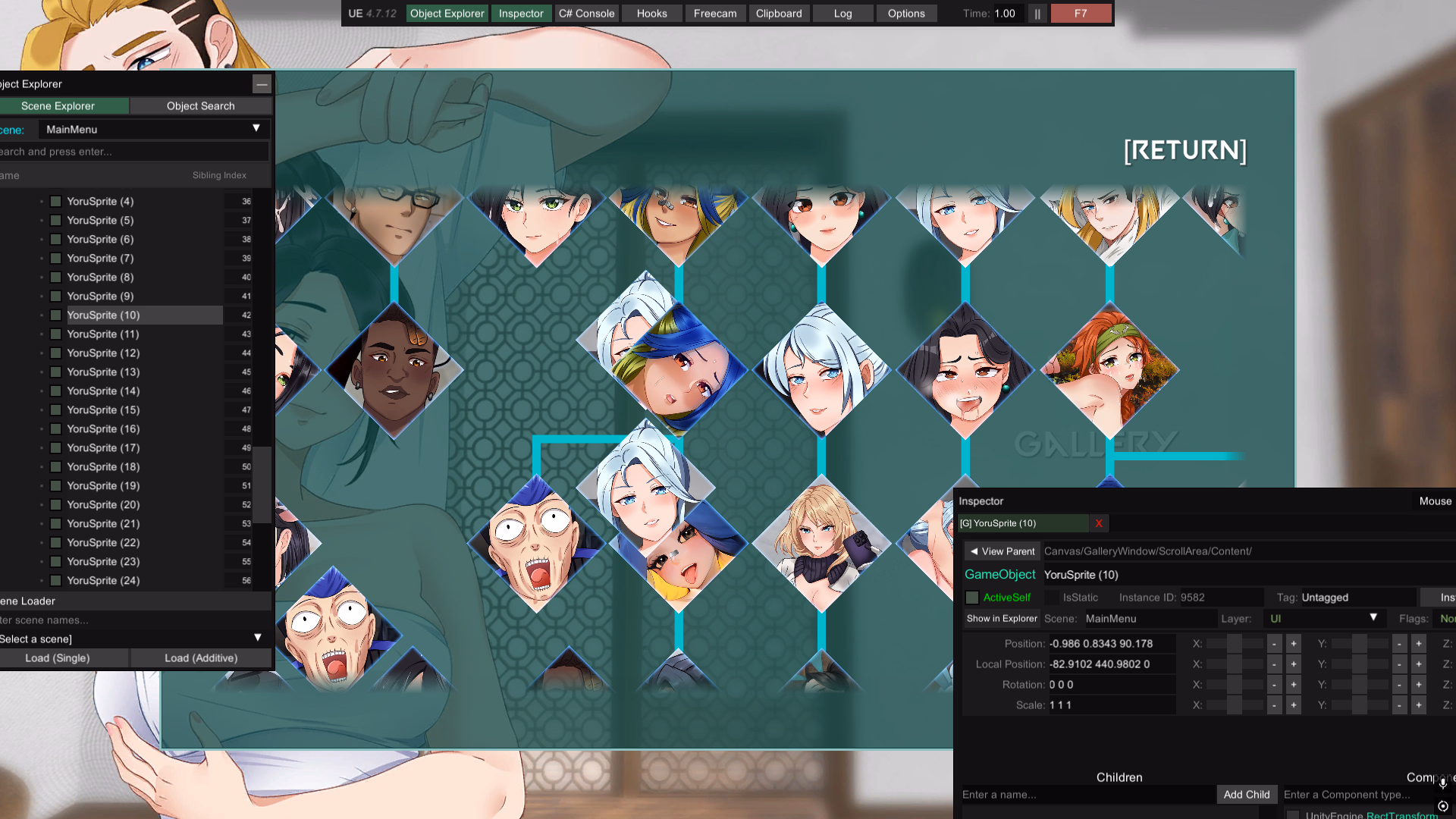This screenshot has width=1456, height=819.
Task: Click the Rotation X minus stepper
Action: click(1274, 685)
